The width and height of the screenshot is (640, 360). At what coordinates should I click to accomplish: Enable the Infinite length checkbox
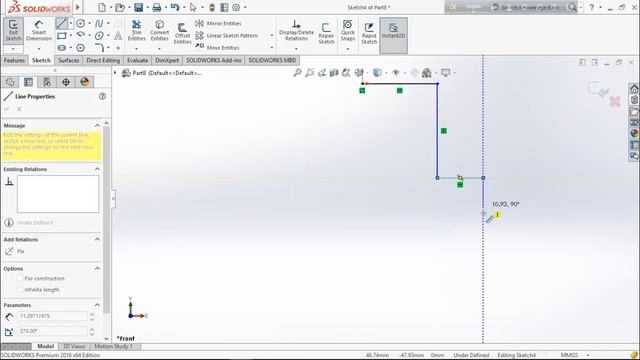[x=20, y=289]
